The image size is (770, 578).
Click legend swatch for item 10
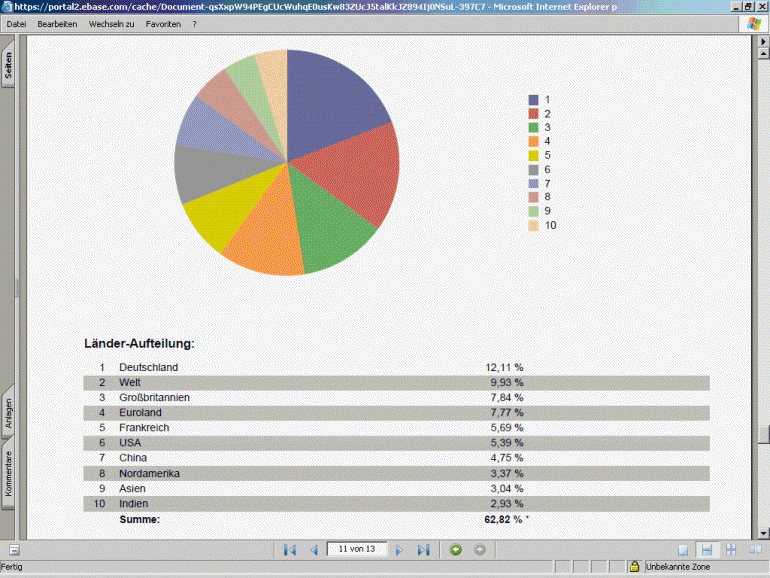click(533, 225)
